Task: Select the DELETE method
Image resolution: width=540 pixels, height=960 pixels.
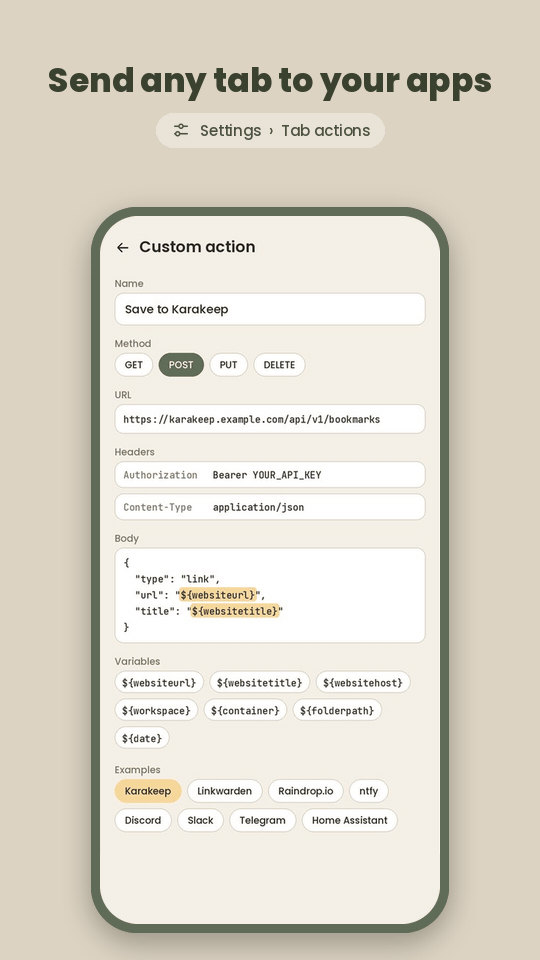Action: pos(279,365)
